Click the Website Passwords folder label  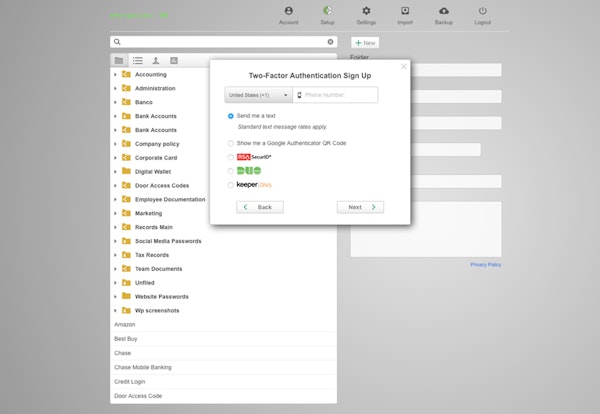click(161, 297)
